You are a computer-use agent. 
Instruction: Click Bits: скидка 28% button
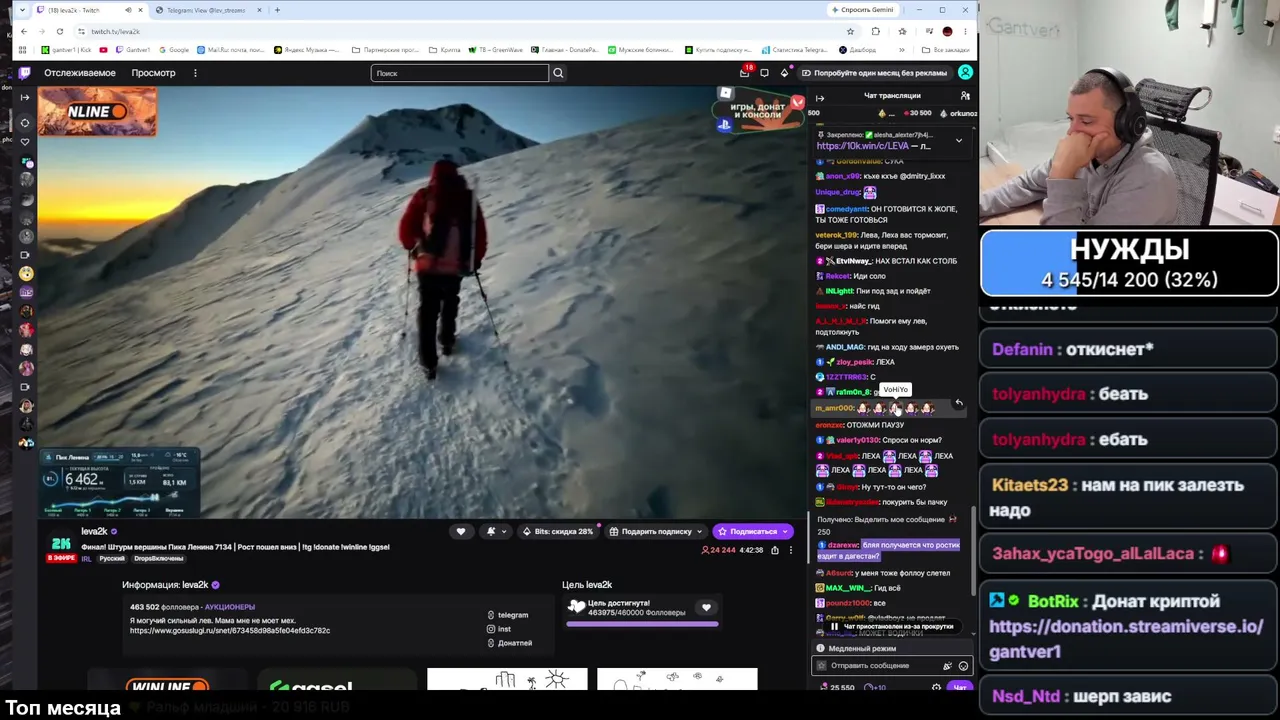tap(558, 531)
